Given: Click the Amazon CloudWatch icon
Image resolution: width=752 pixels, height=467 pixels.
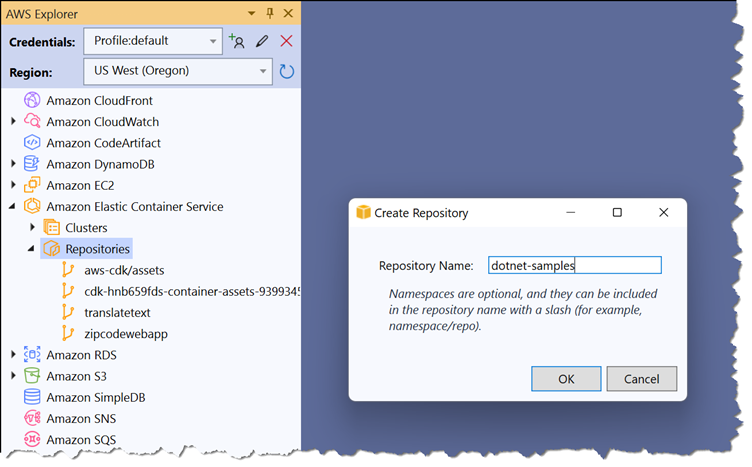Looking at the screenshot, I should [x=32, y=121].
